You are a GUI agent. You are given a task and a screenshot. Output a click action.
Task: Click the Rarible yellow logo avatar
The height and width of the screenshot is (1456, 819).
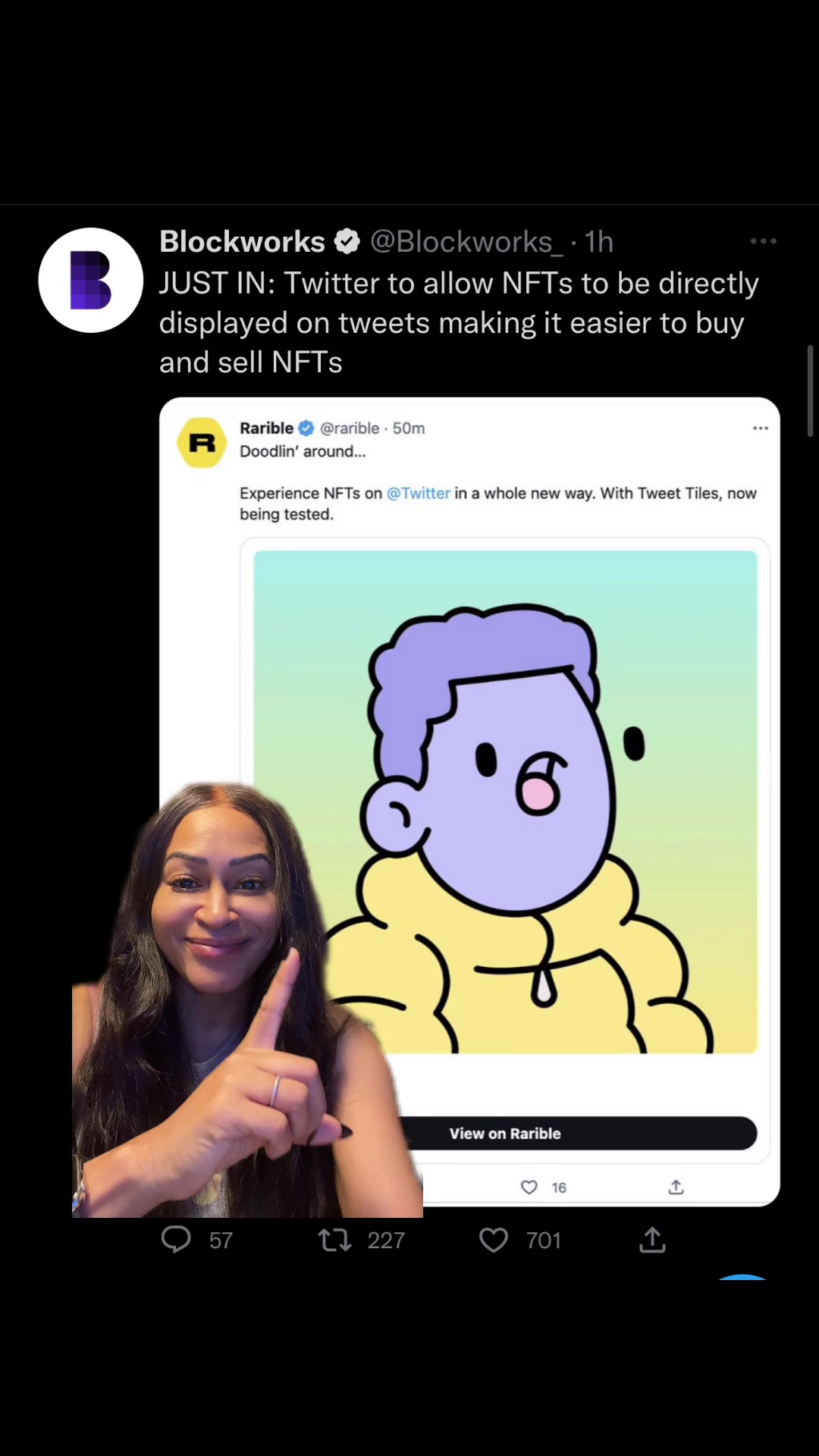click(202, 442)
